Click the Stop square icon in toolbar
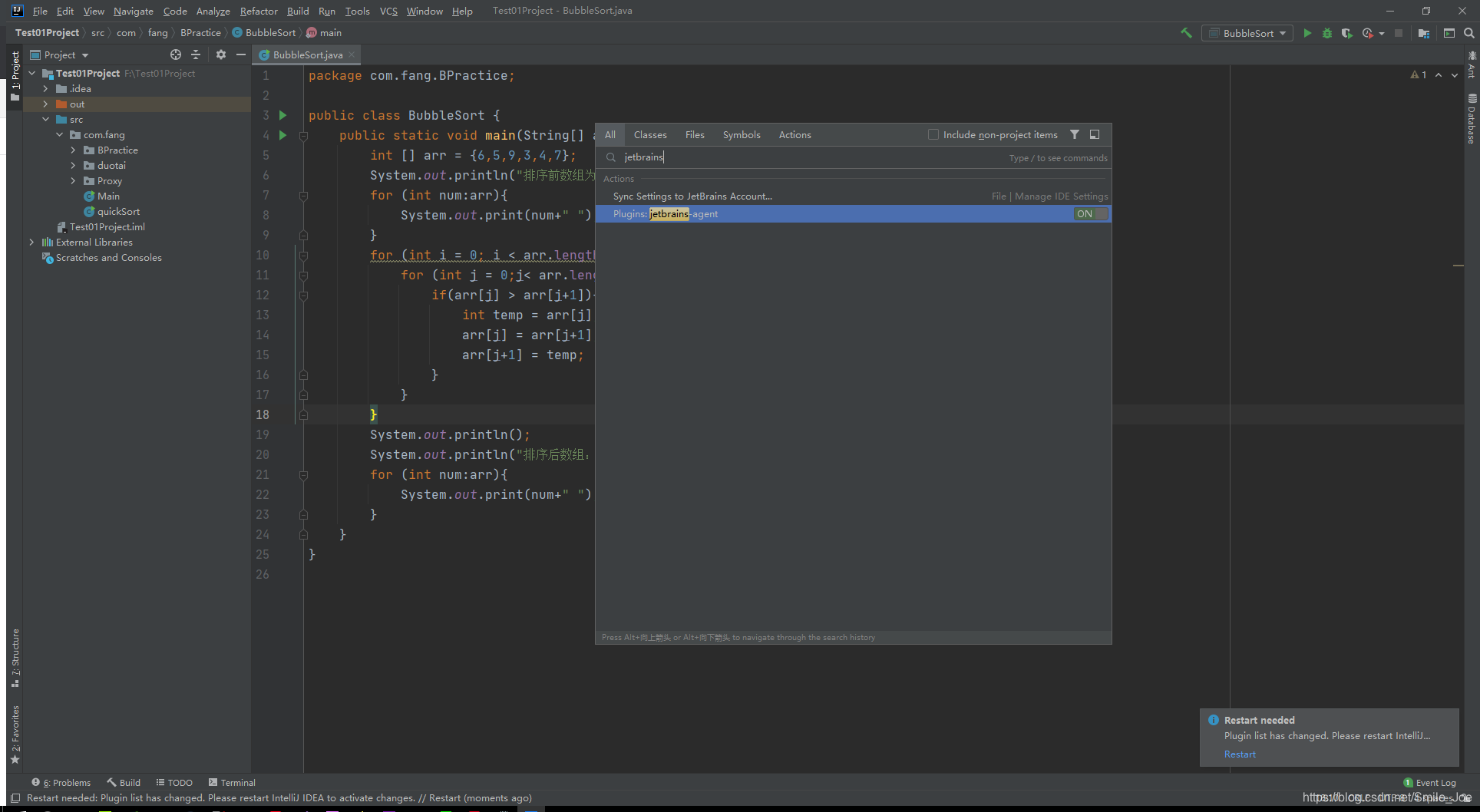The height and width of the screenshot is (812, 1480). (x=1399, y=33)
